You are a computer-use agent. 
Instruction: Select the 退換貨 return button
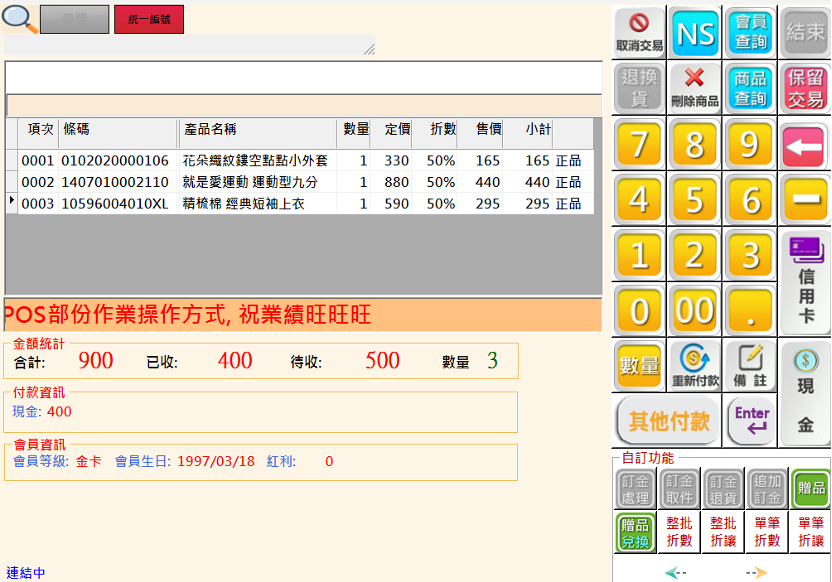click(639, 88)
